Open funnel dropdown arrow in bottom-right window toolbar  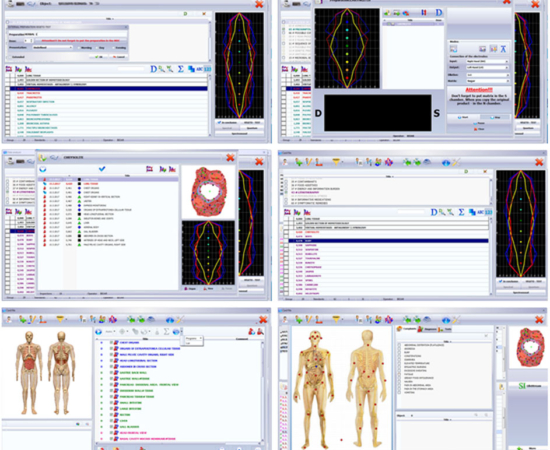point(342,320)
